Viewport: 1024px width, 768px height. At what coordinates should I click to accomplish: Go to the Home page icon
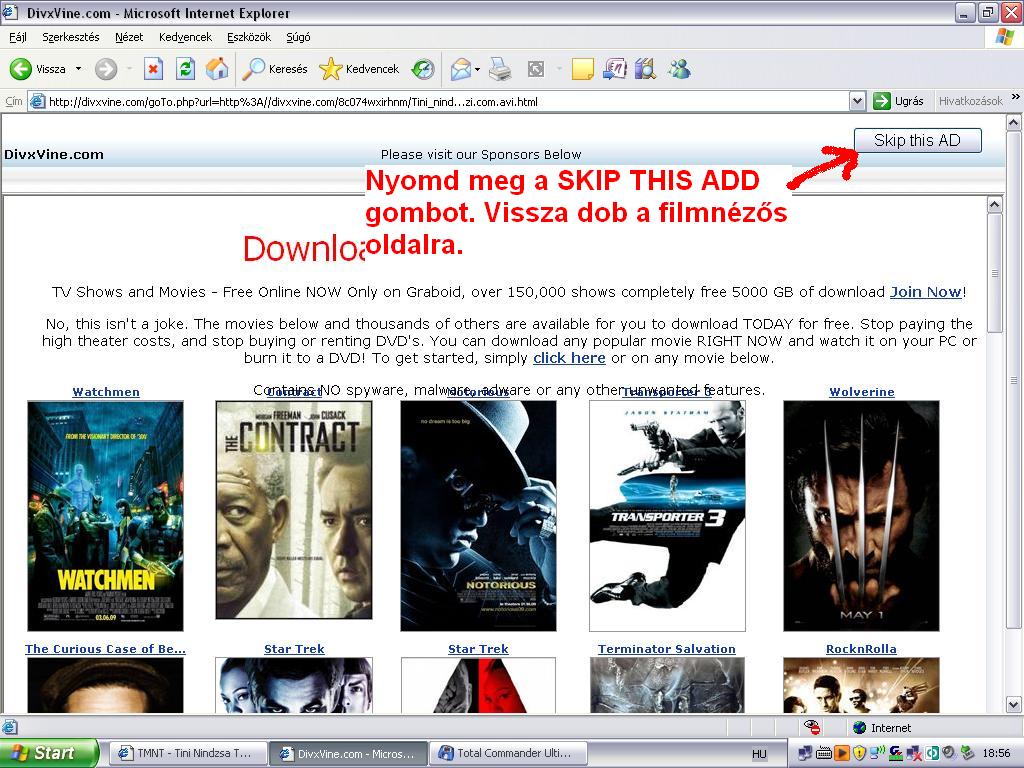click(x=216, y=69)
